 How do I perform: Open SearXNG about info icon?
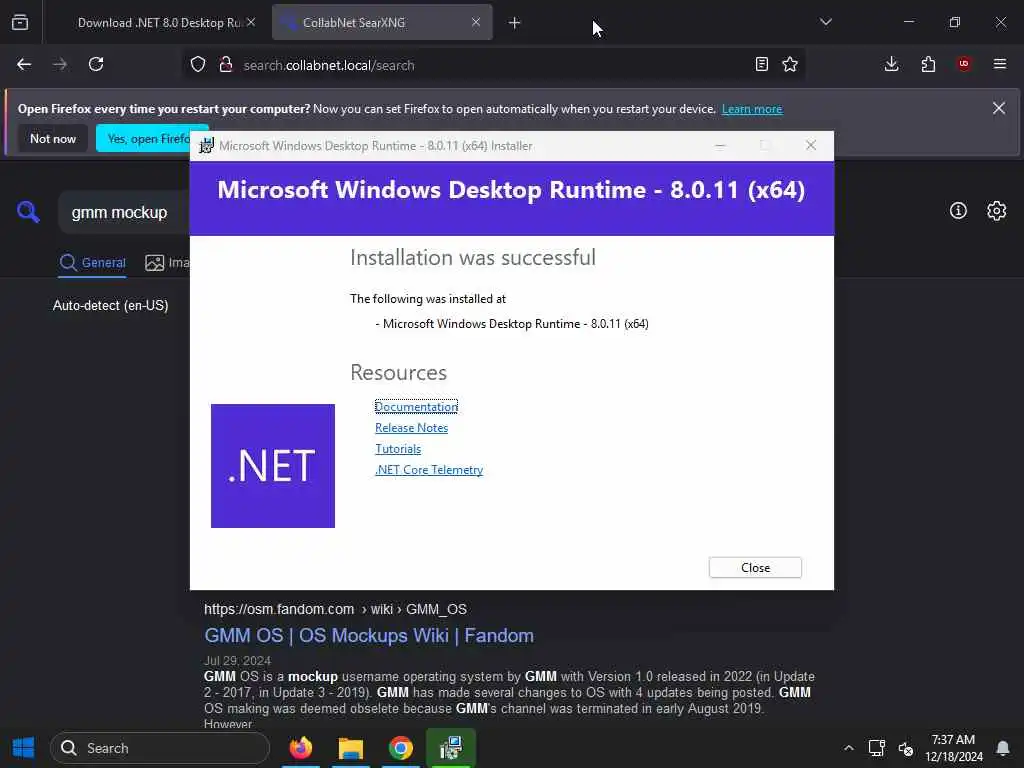[958, 210]
